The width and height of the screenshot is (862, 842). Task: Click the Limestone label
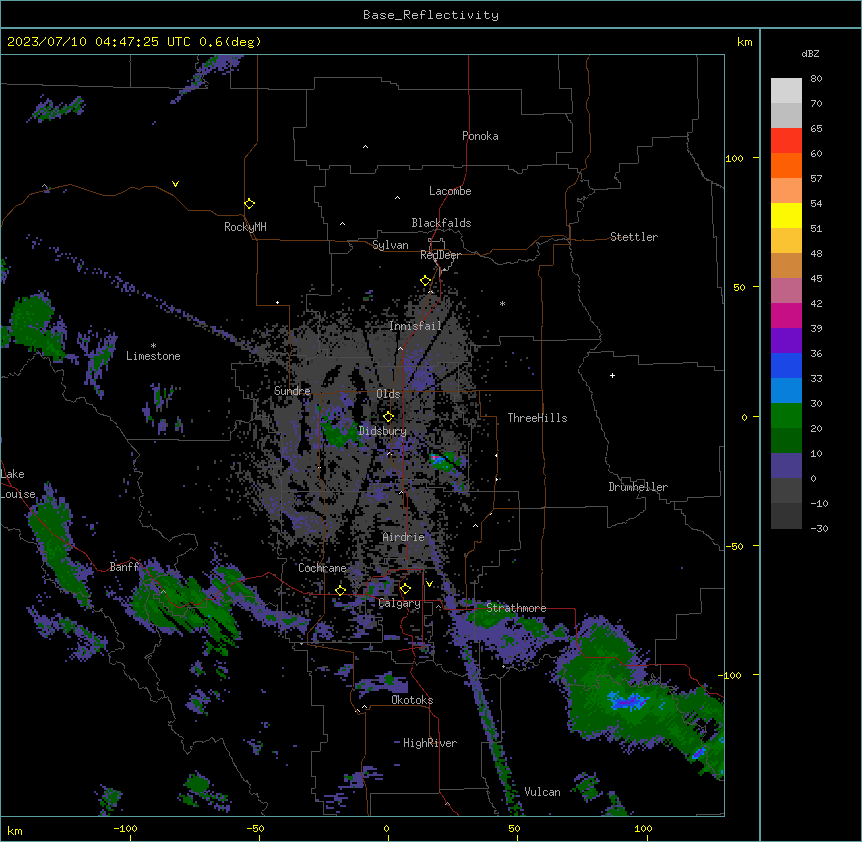tap(153, 356)
